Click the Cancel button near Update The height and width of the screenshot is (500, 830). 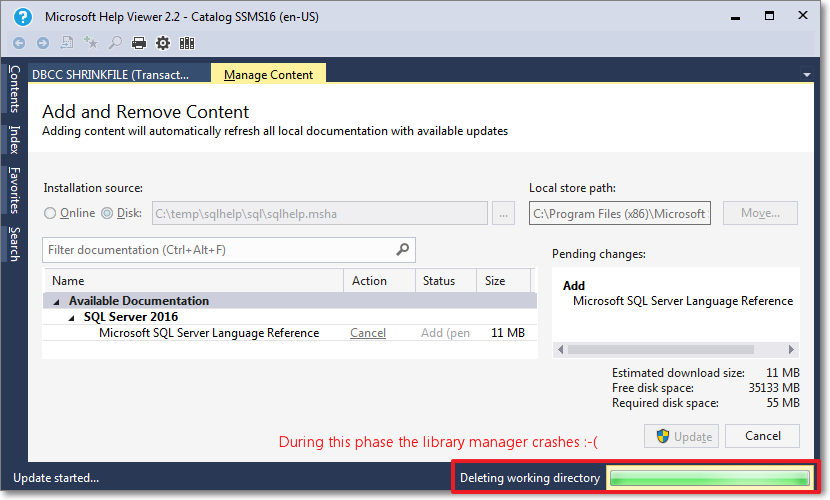tap(762, 436)
